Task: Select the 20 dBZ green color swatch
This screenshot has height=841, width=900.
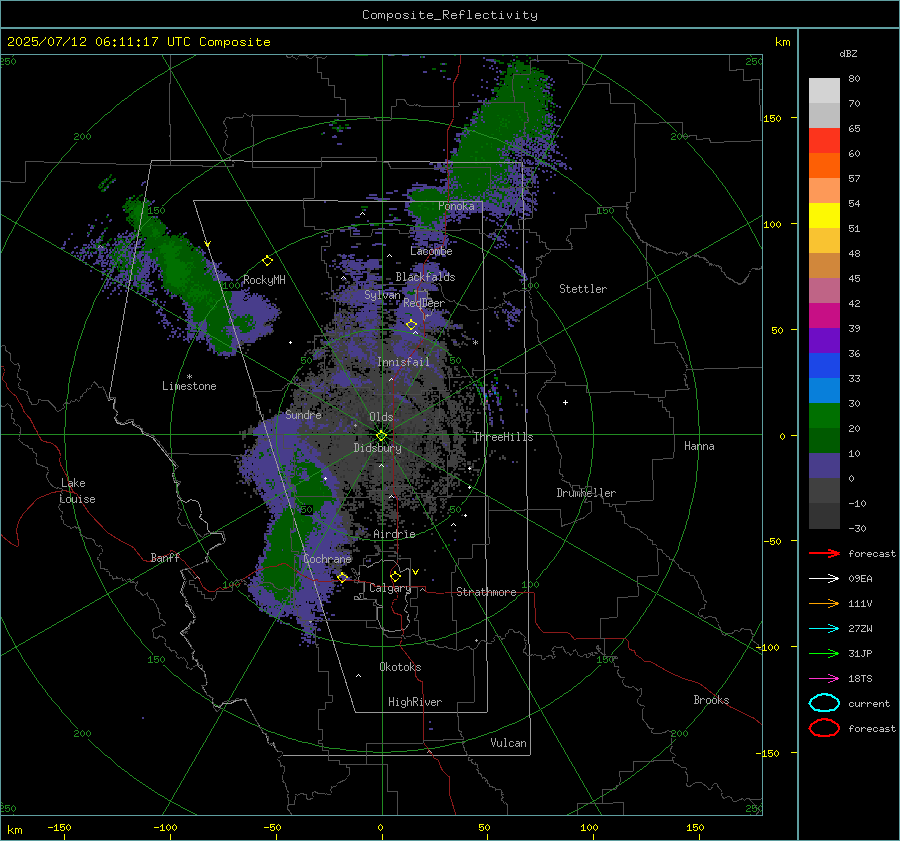Action: tap(824, 416)
